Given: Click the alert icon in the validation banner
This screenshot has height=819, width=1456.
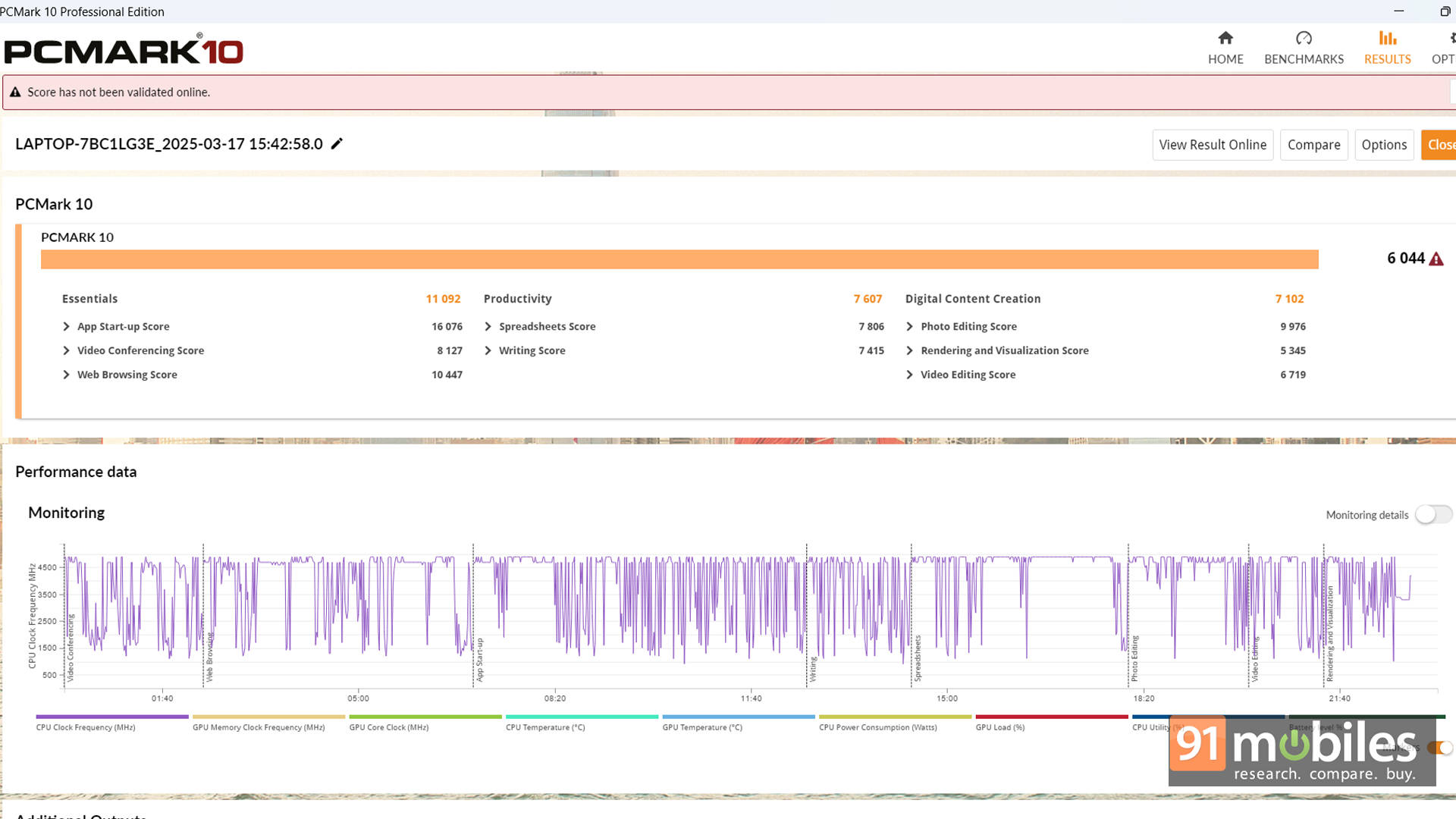Looking at the screenshot, I should point(15,92).
